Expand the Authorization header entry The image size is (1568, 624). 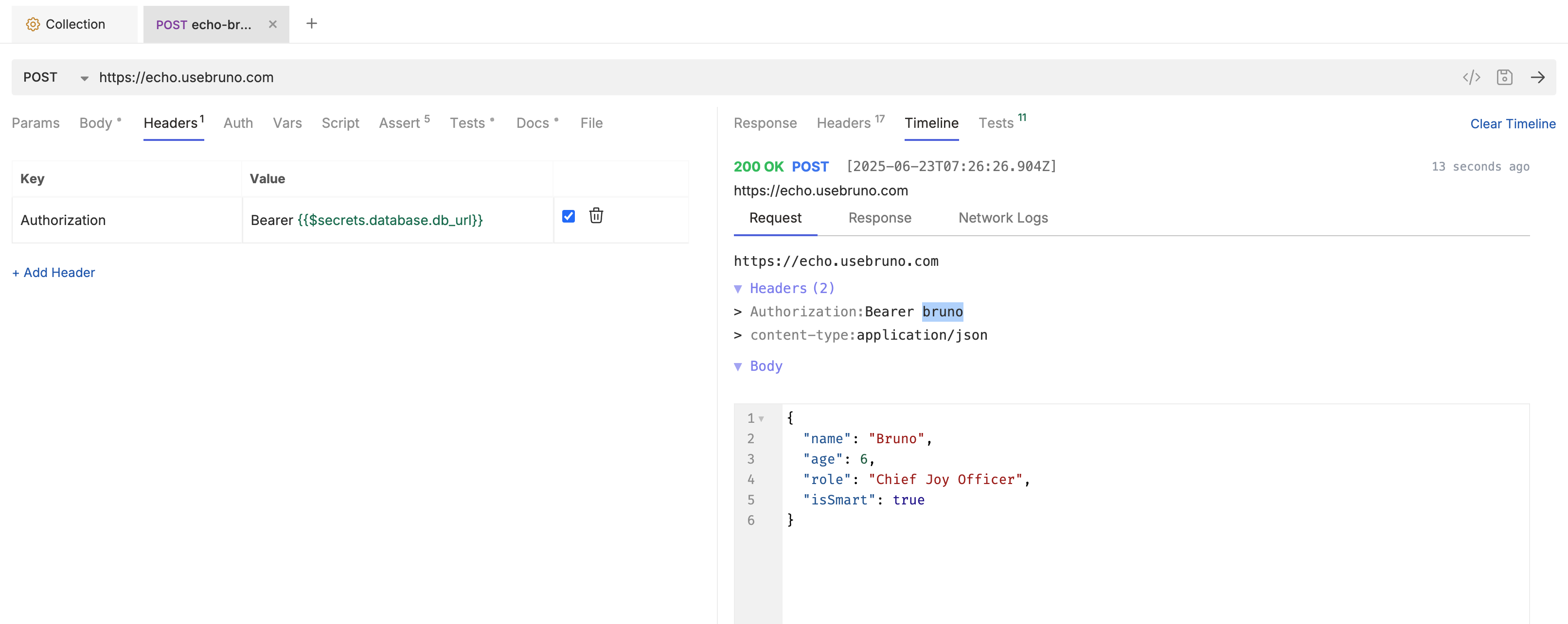738,312
